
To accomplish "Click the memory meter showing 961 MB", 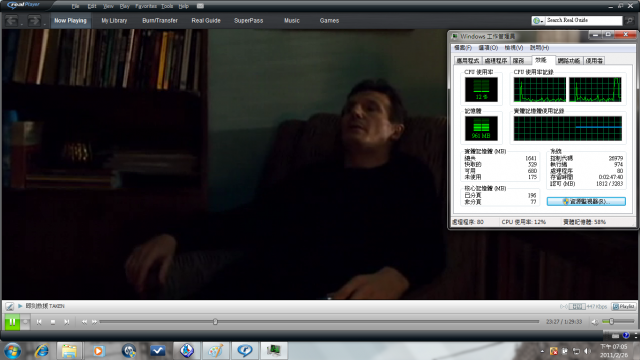I will click(481, 128).
